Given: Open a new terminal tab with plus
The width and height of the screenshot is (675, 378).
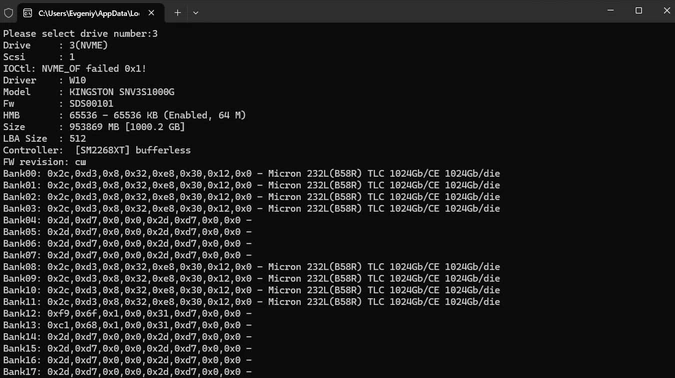Looking at the screenshot, I should 177,13.
